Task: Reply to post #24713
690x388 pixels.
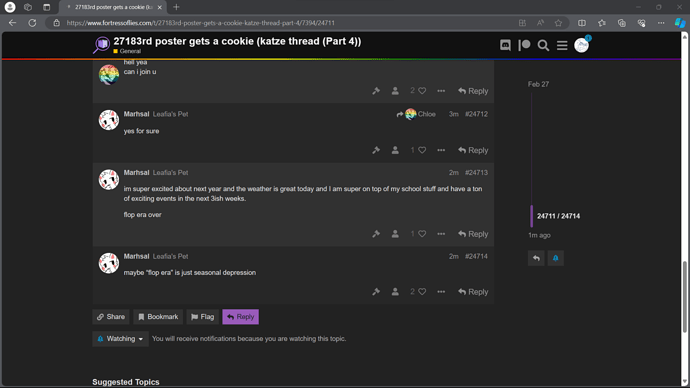Action: click(x=473, y=234)
